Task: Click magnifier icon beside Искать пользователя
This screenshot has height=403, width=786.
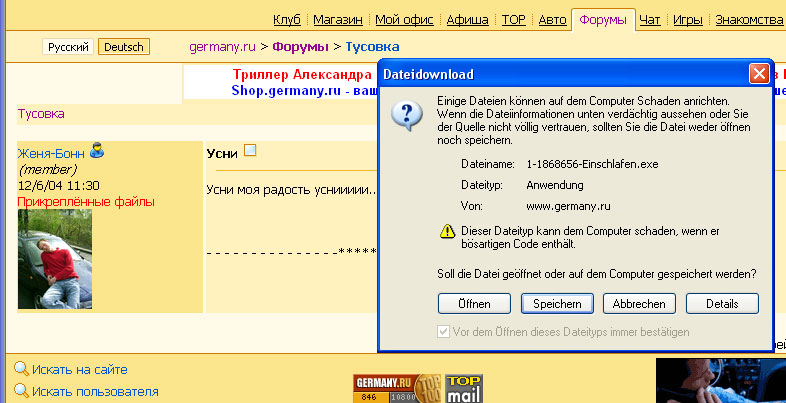Action: pos(22,390)
